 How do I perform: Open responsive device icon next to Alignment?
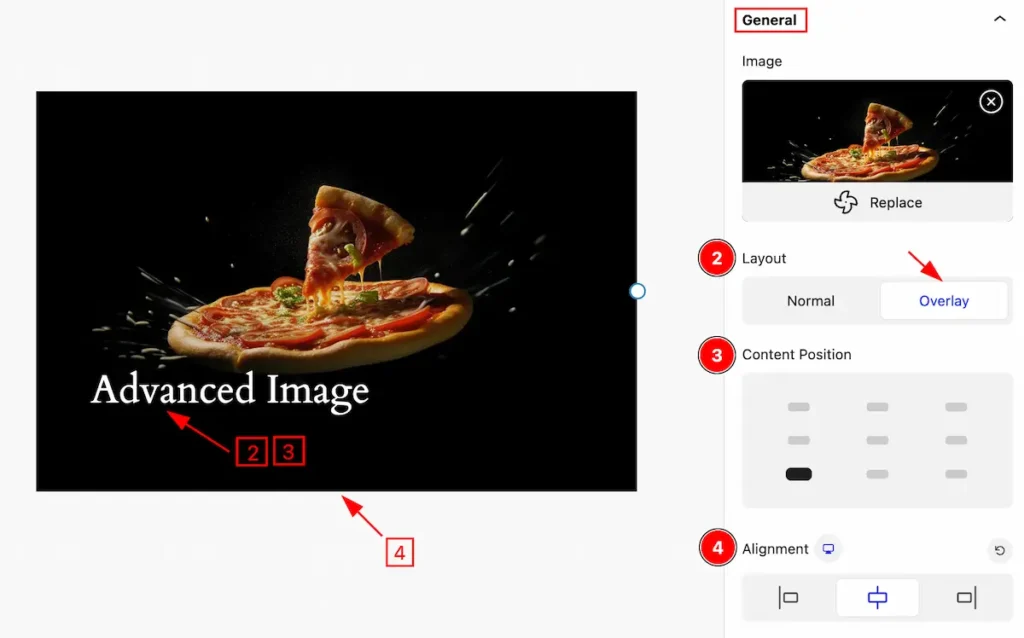coord(828,549)
